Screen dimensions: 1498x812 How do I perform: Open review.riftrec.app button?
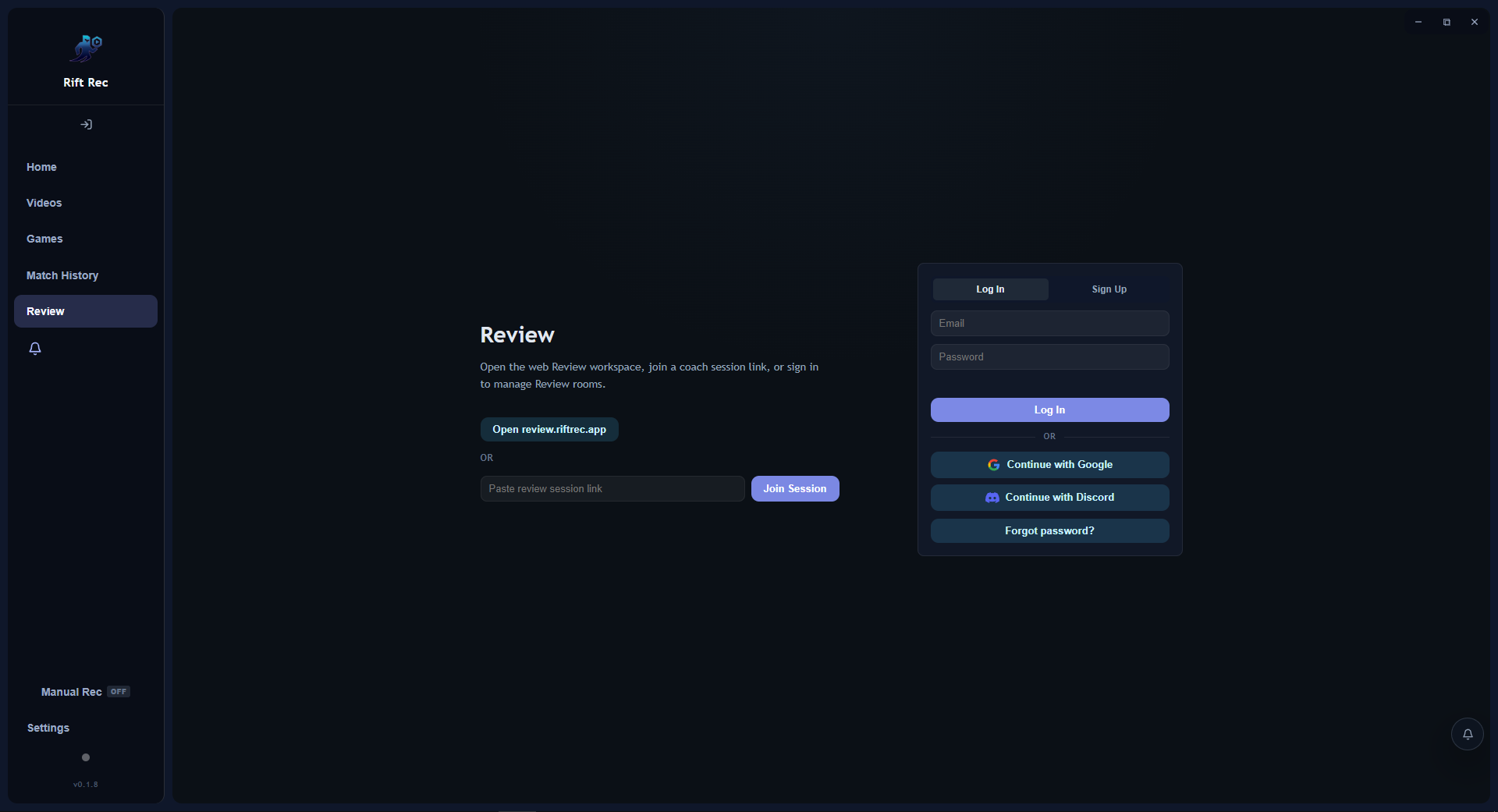click(x=549, y=430)
